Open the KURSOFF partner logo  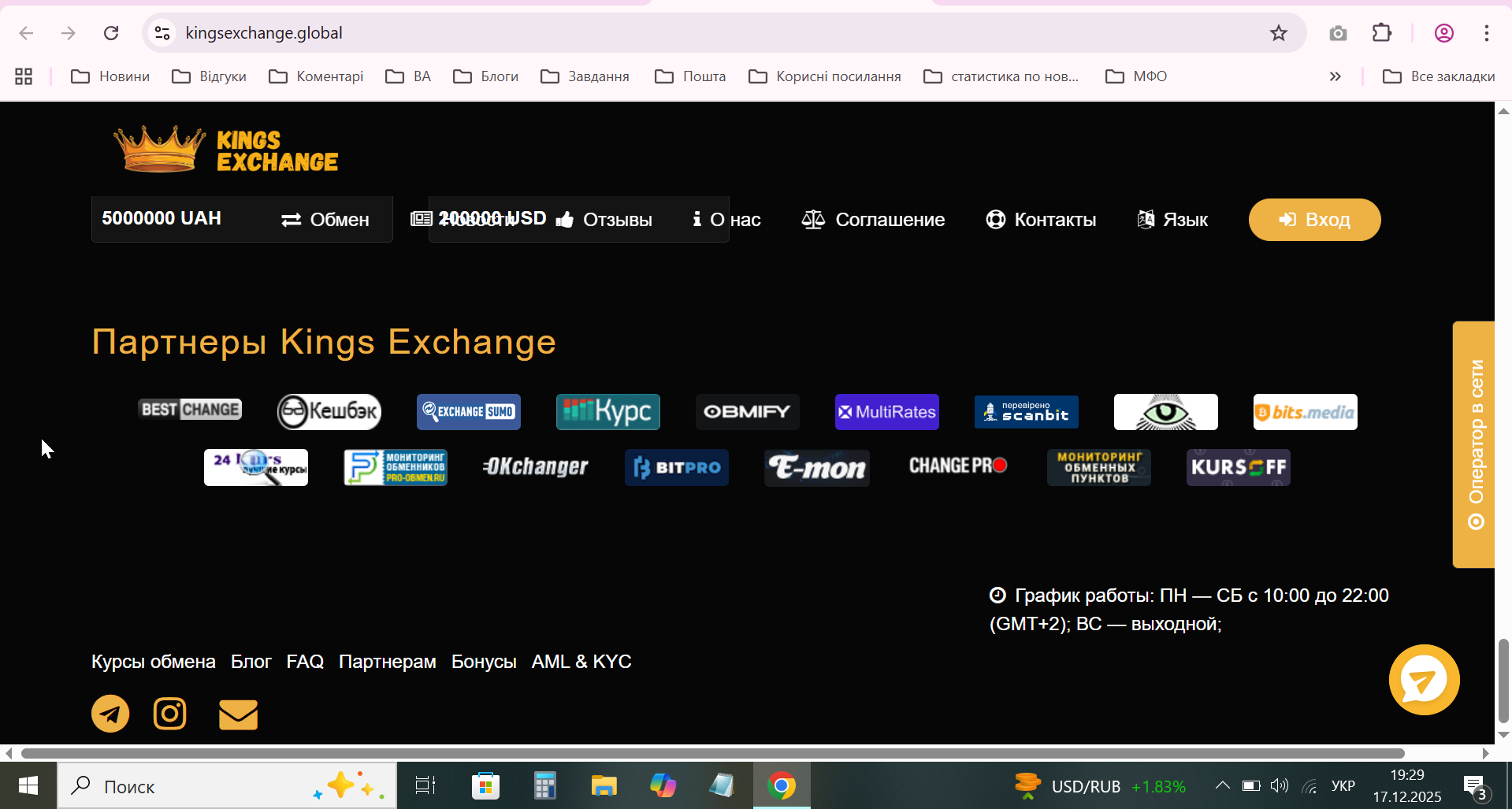coord(1239,467)
